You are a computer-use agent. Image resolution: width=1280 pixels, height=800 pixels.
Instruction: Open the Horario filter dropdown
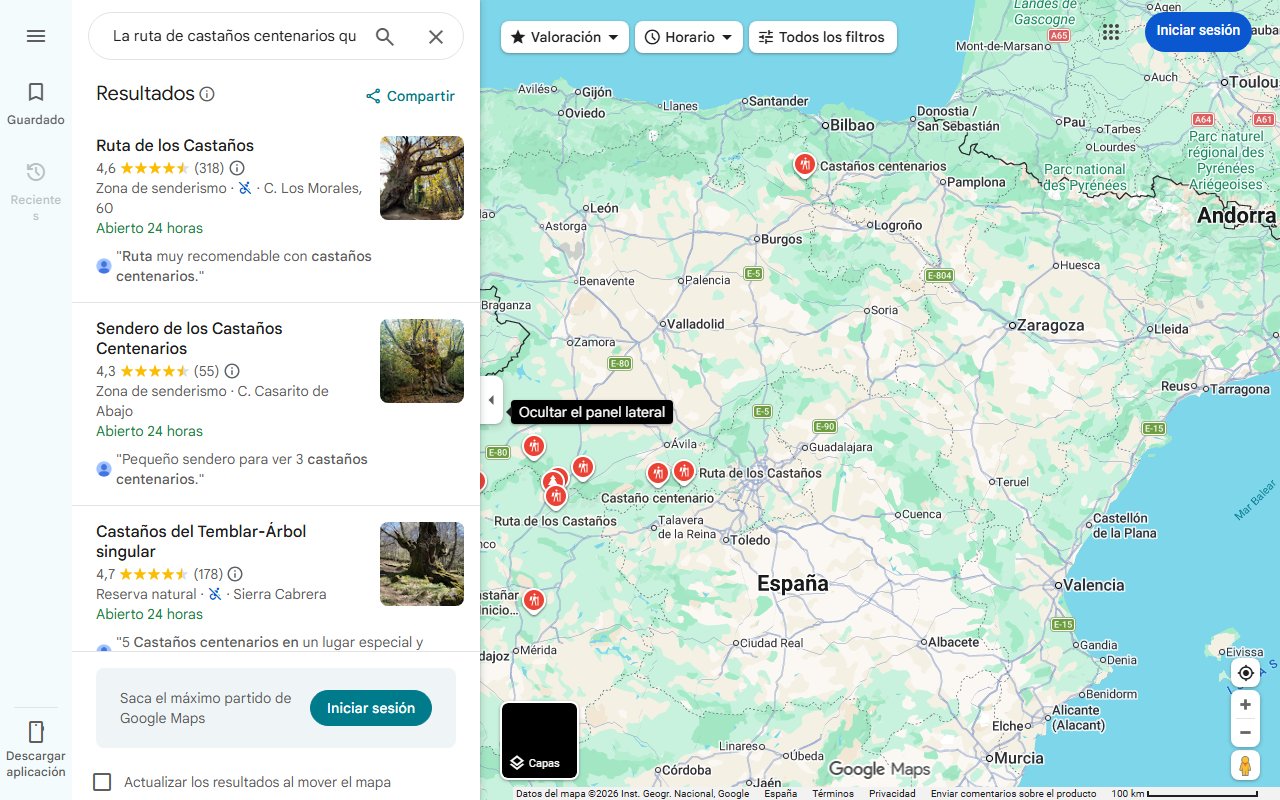689,37
